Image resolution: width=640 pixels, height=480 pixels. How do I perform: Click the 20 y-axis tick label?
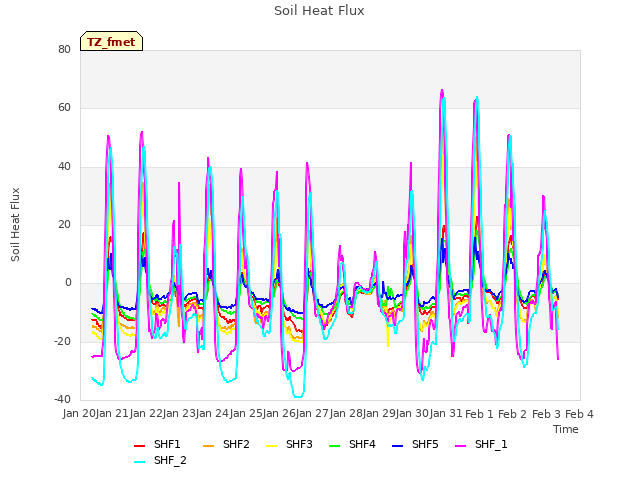(64, 224)
